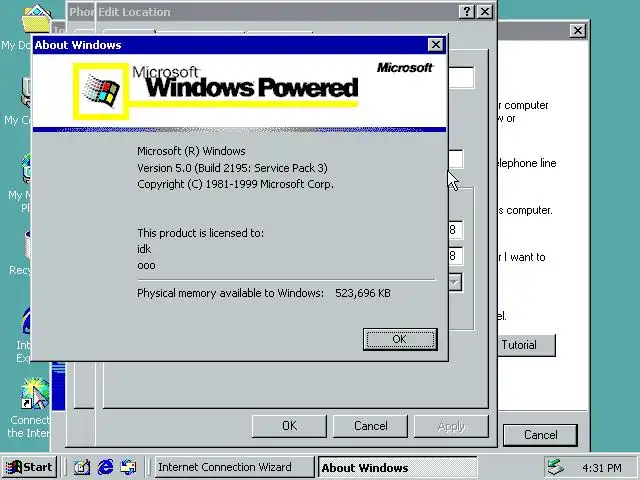Click the Copyright 1981-1999 Microsoft Corp. line

pyautogui.click(x=235, y=184)
